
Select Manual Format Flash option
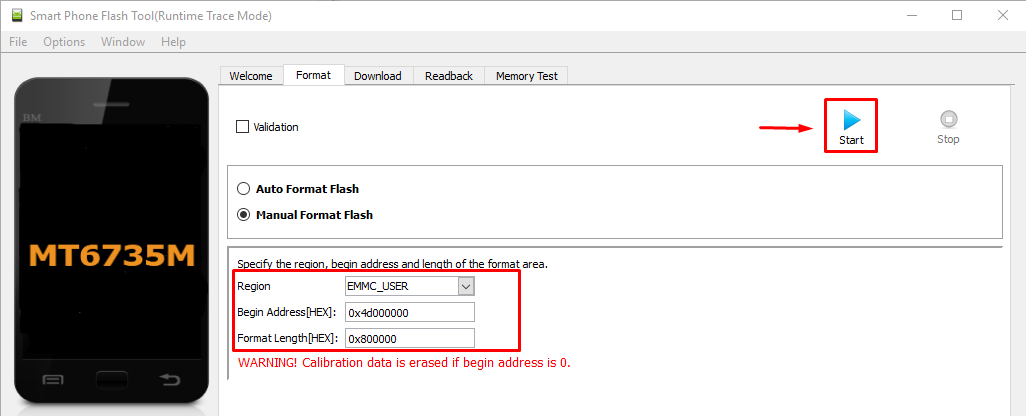coord(243,215)
